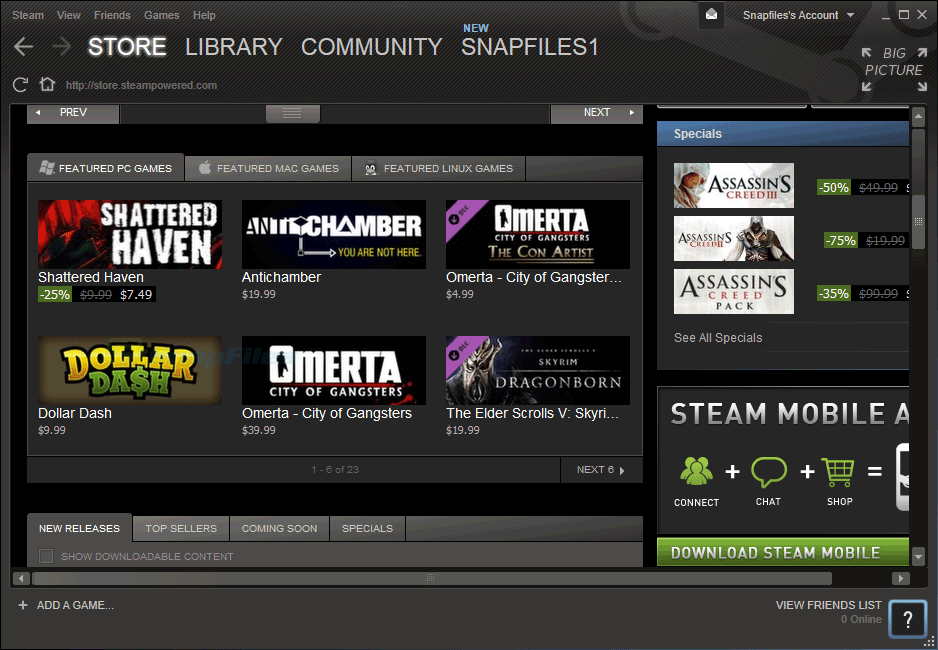Open the See All Specials link
938x650 pixels.
(718, 338)
